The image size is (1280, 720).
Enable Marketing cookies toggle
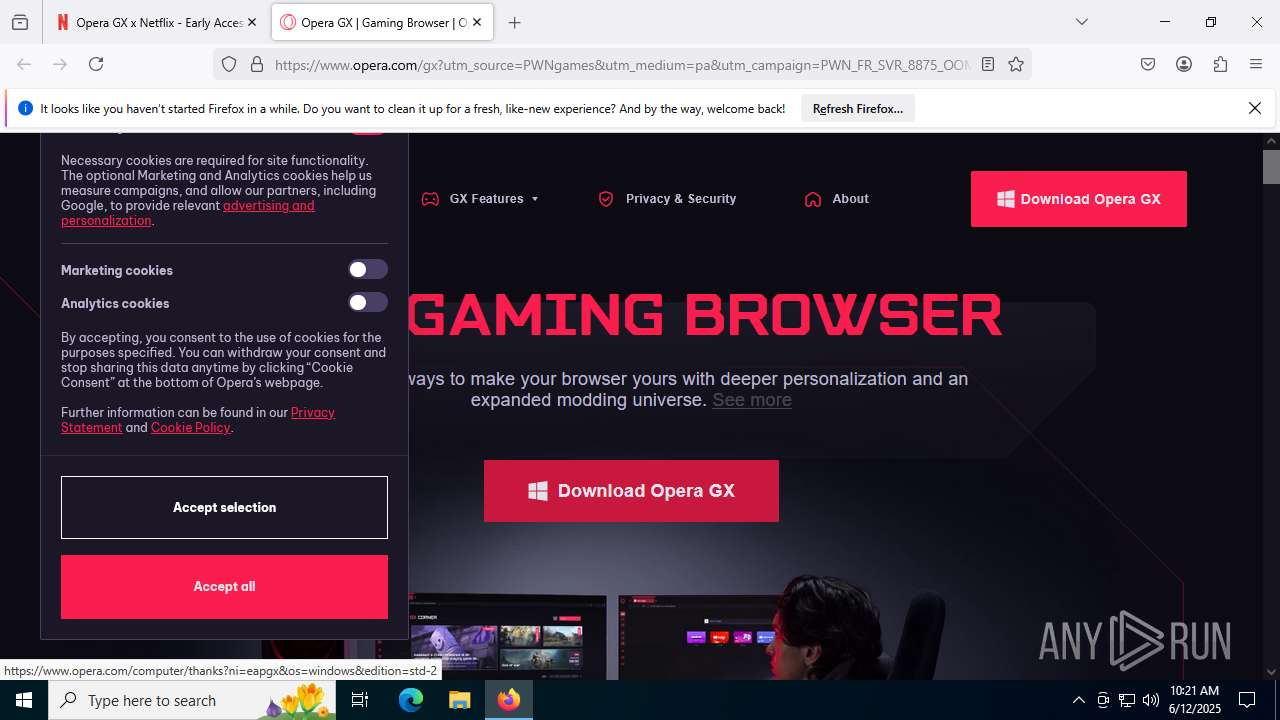coord(367,270)
